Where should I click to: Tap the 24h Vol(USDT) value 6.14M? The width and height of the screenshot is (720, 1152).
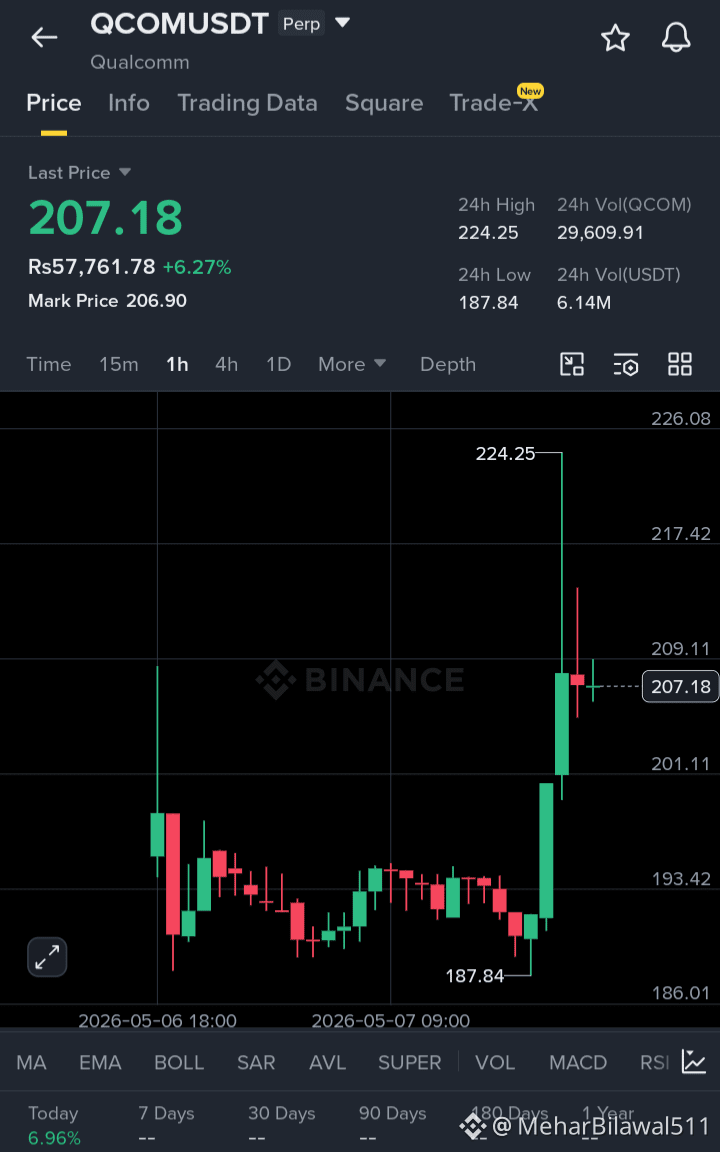click(583, 302)
